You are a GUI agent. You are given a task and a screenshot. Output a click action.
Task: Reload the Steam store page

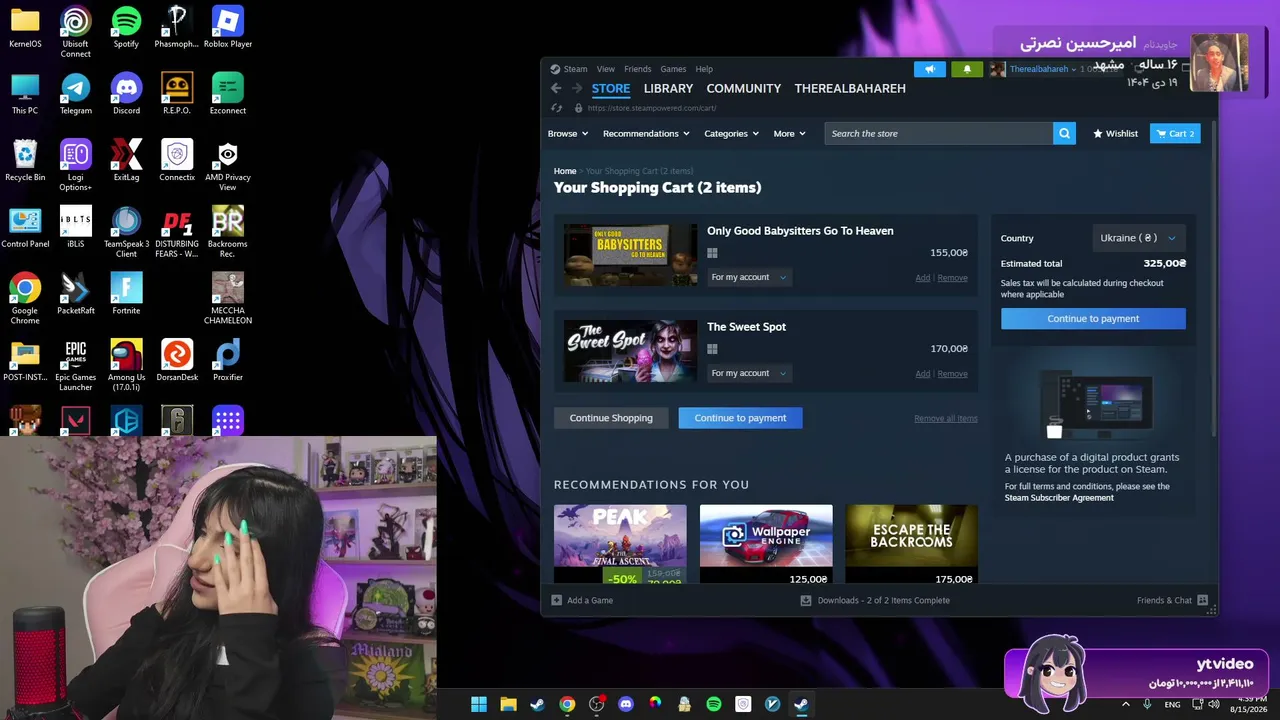coord(557,108)
